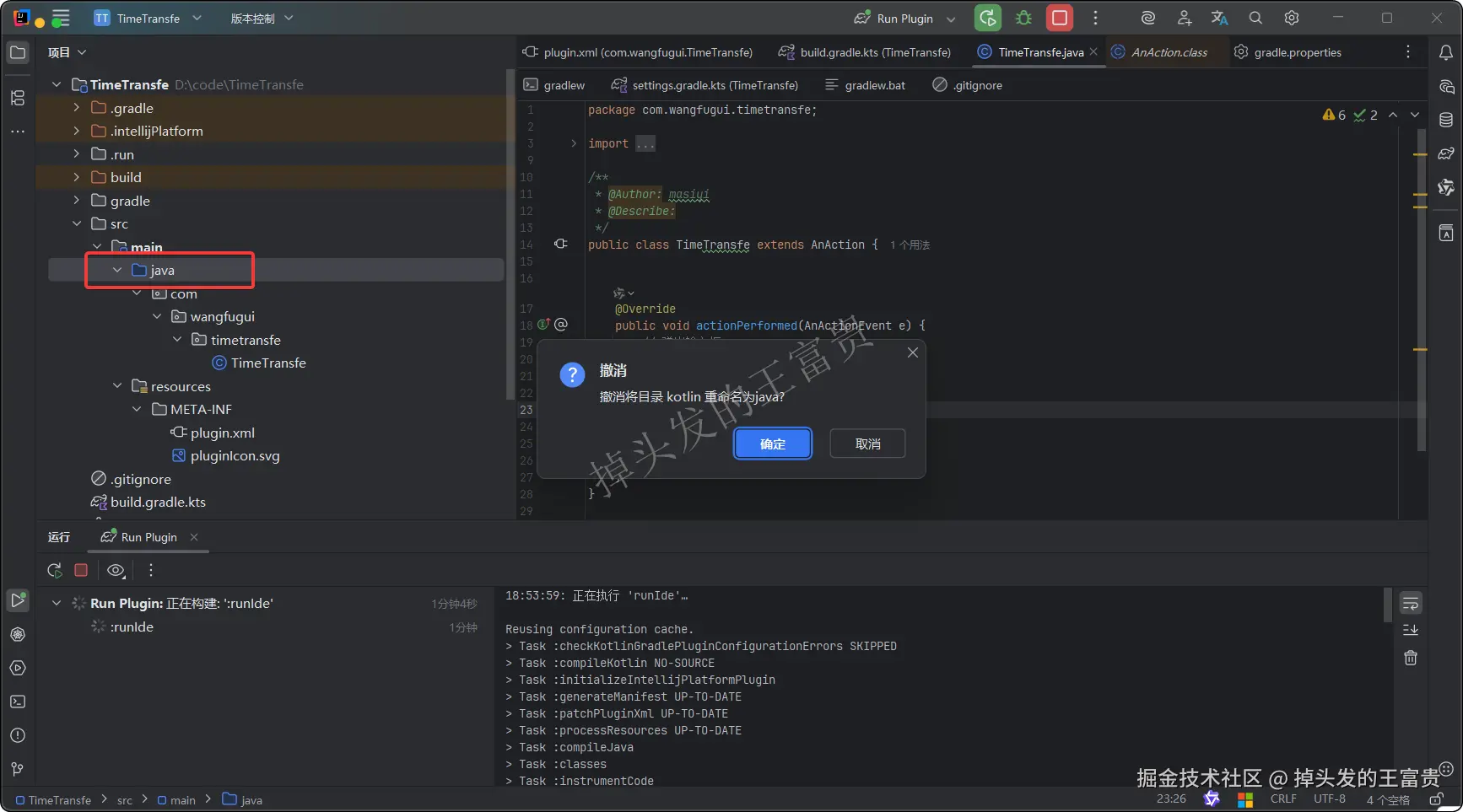Screen dimensions: 1463x812
Task: Open the Run Plugin configuration dropdown
Action: [951, 19]
